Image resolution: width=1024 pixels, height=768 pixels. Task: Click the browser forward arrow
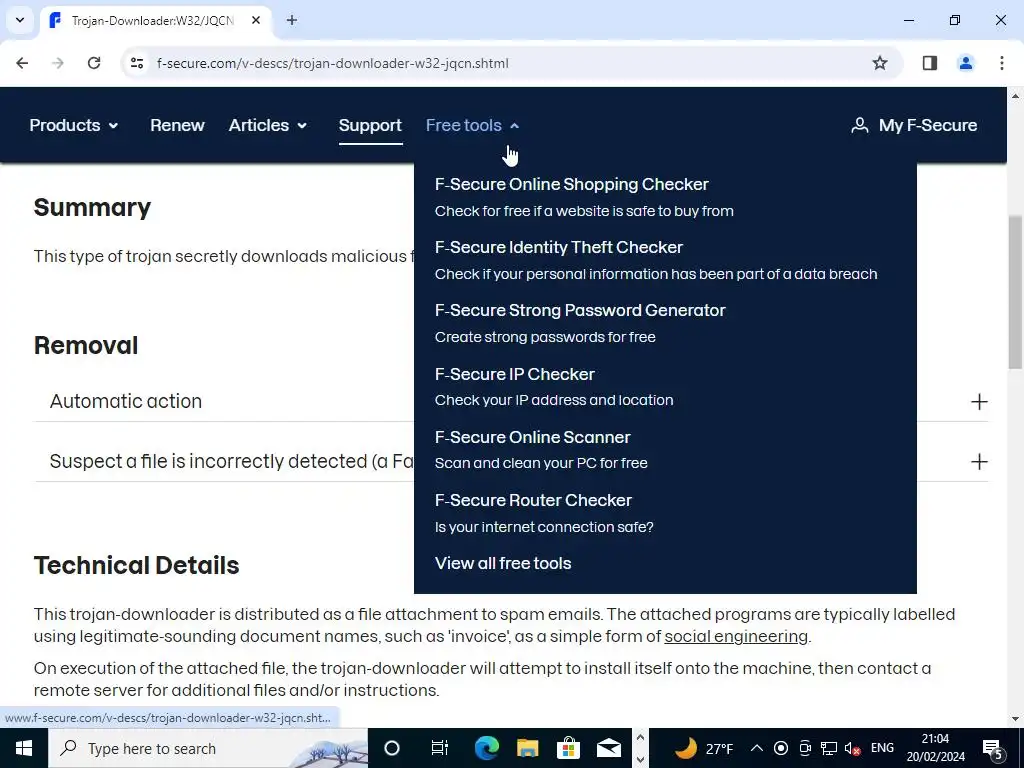click(x=58, y=63)
